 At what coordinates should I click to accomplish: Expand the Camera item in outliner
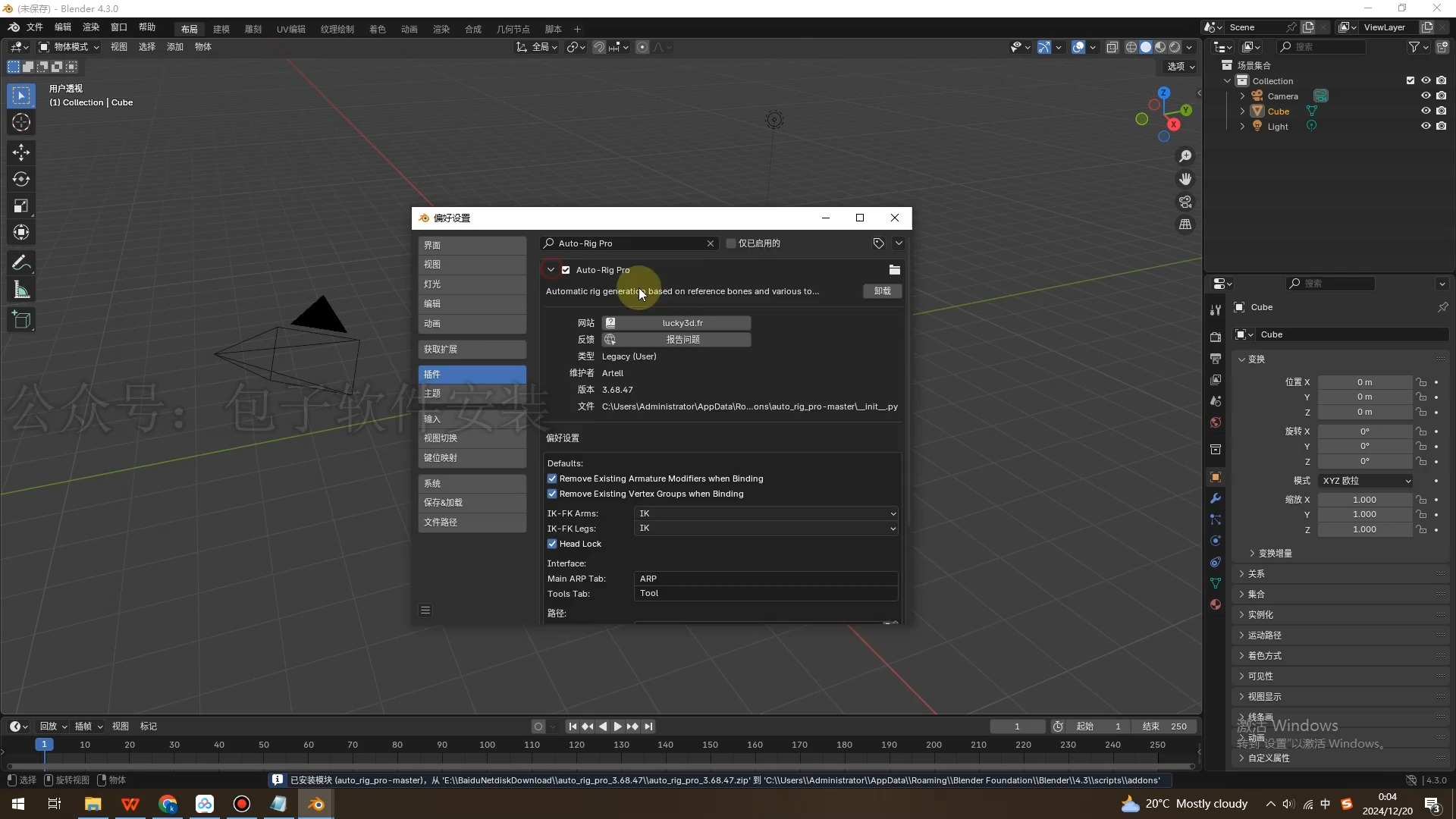[1242, 96]
